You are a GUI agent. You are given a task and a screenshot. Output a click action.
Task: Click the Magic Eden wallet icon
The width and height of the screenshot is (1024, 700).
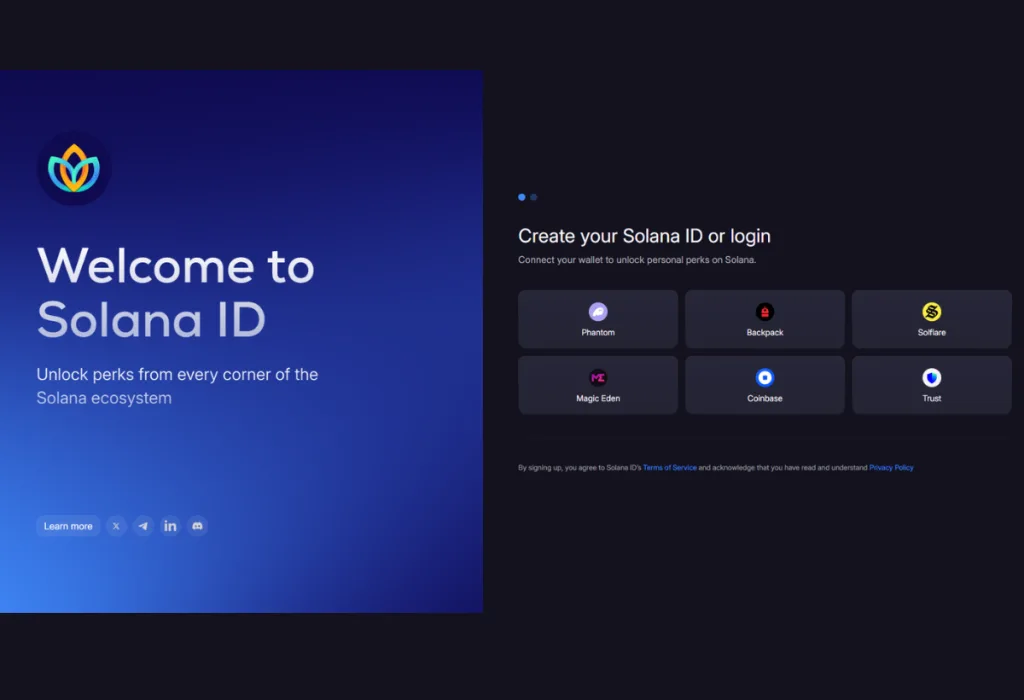coord(598,378)
